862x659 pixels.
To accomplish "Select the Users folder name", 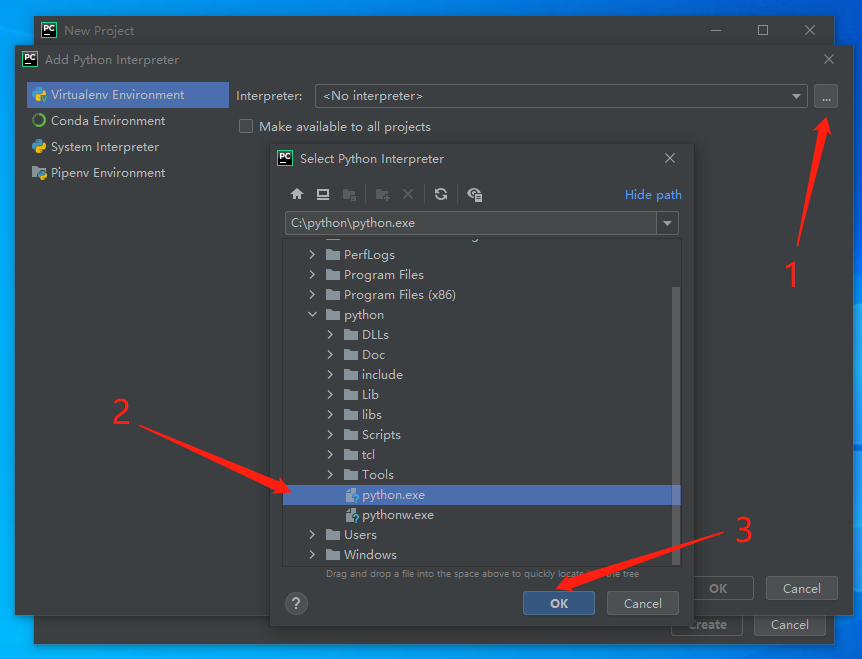I will 360,534.
